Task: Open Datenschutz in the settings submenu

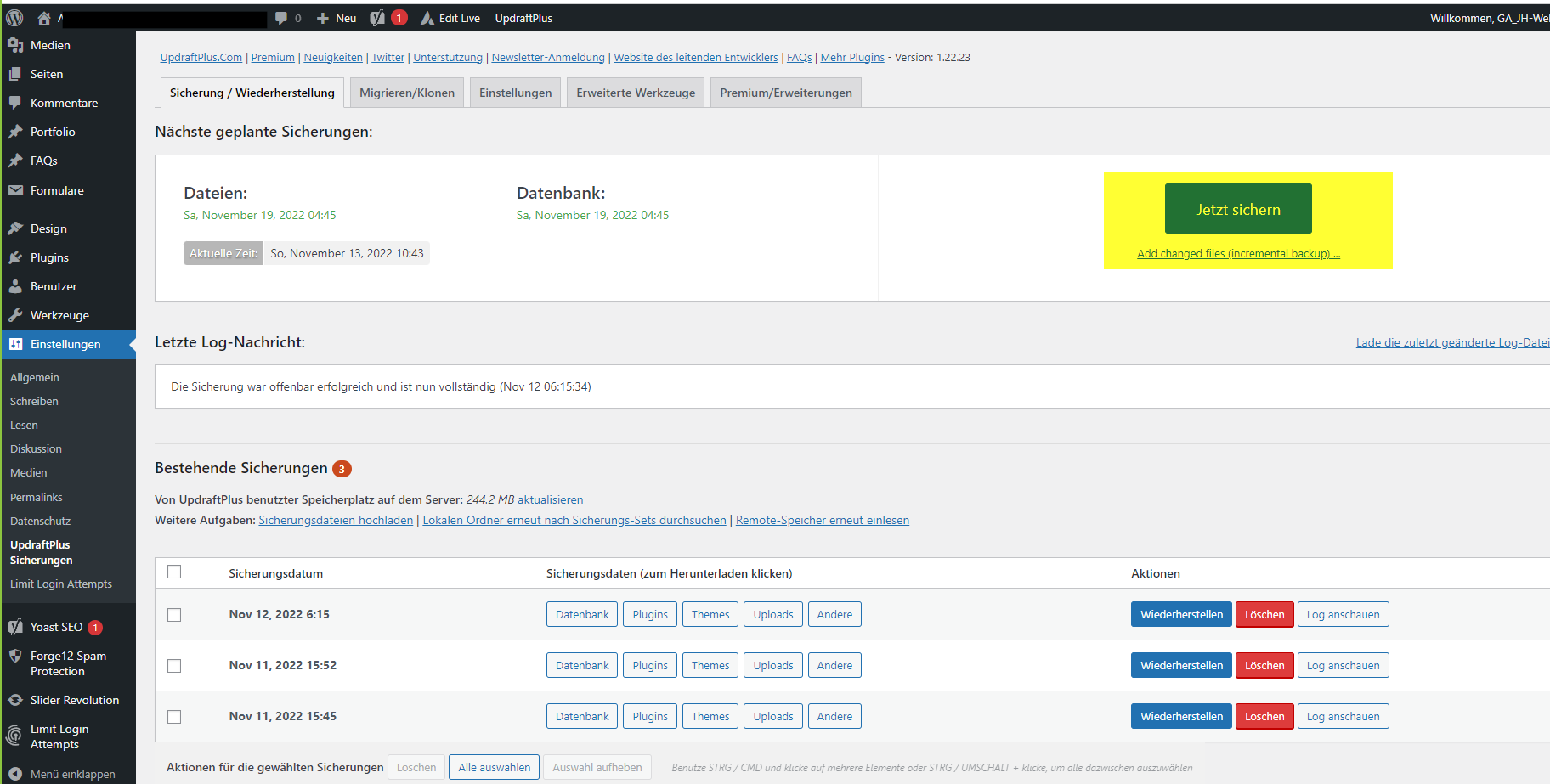Action: pyautogui.click(x=40, y=521)
